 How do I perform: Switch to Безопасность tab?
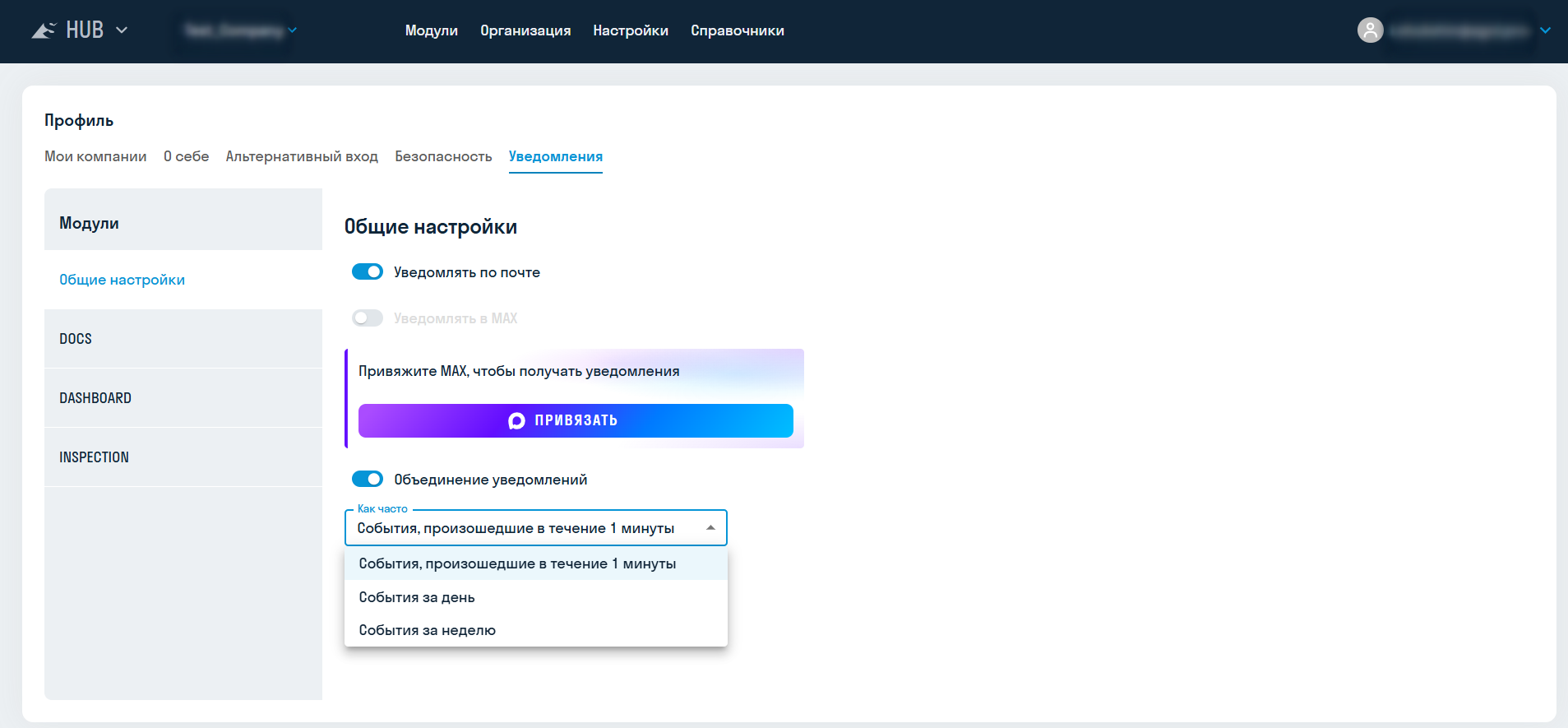(x=443, y=156)
